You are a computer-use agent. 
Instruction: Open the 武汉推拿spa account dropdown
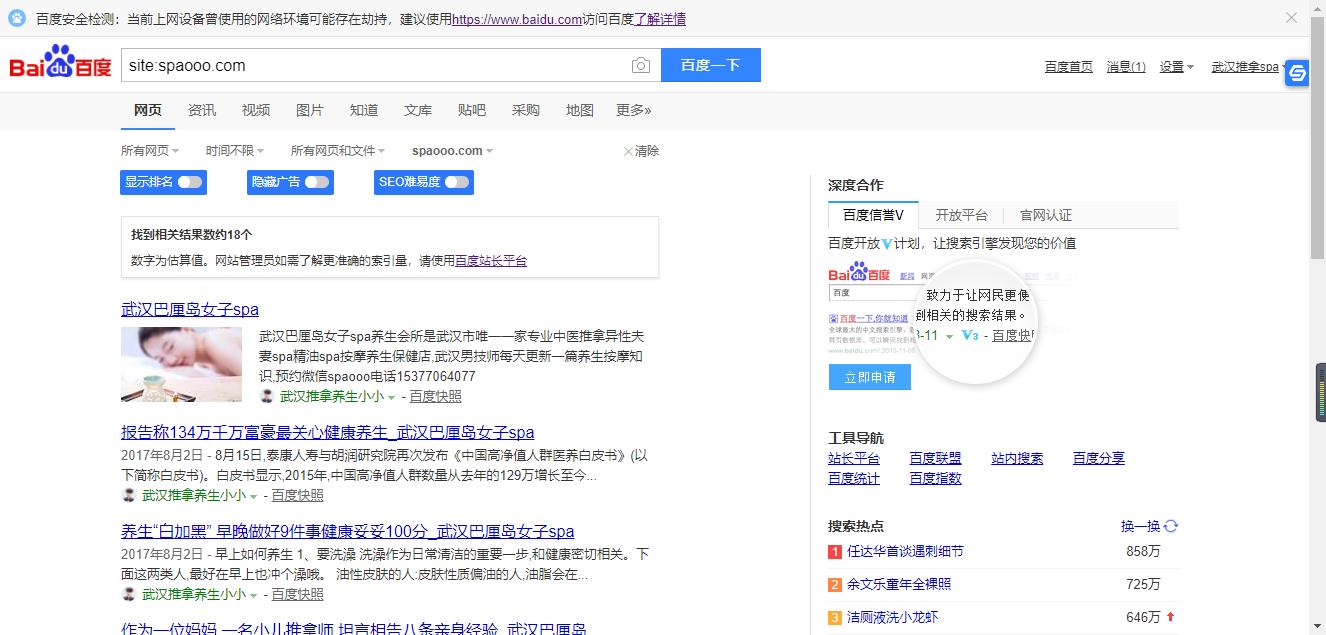pos(1248,67)
